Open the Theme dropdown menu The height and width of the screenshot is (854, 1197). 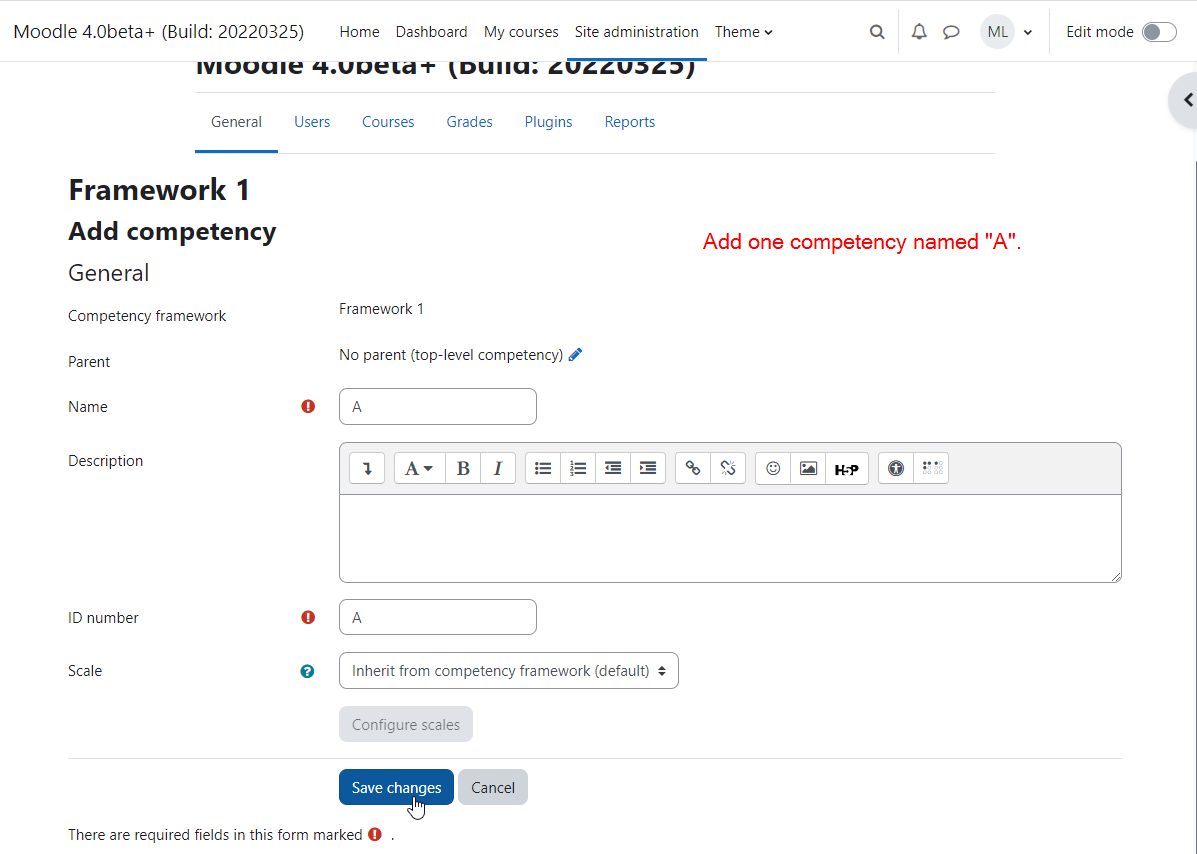click(744, 32)
